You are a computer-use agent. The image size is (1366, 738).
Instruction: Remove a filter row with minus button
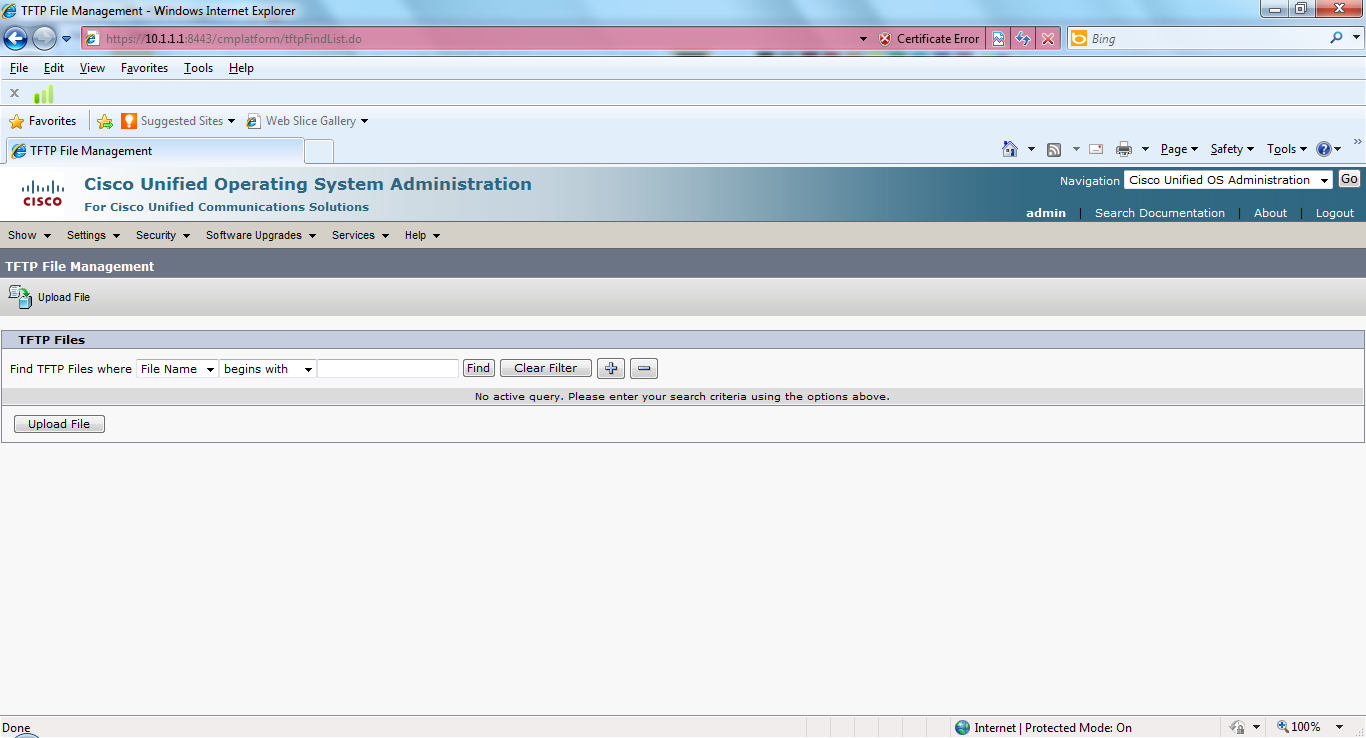coord(644,369)
